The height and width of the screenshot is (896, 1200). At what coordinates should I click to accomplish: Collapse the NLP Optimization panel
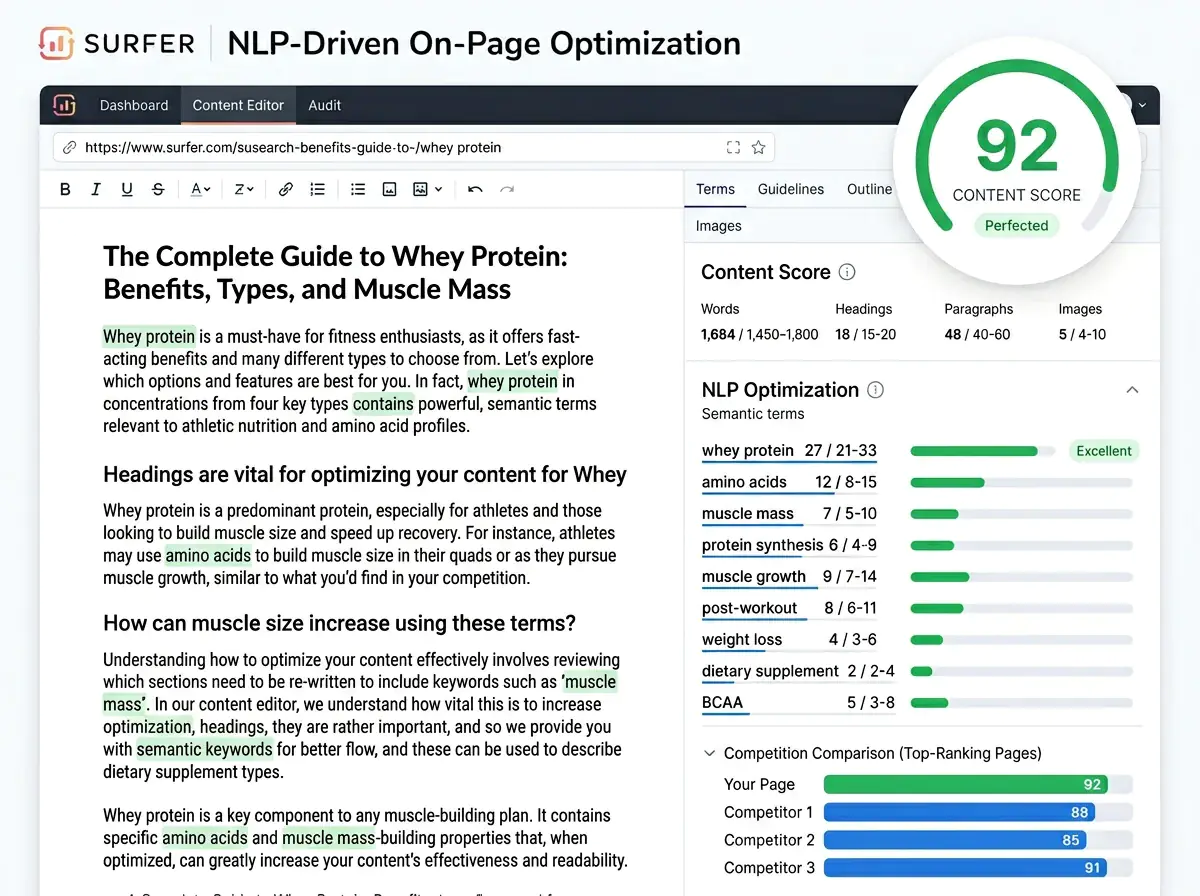coord(1131,390)
